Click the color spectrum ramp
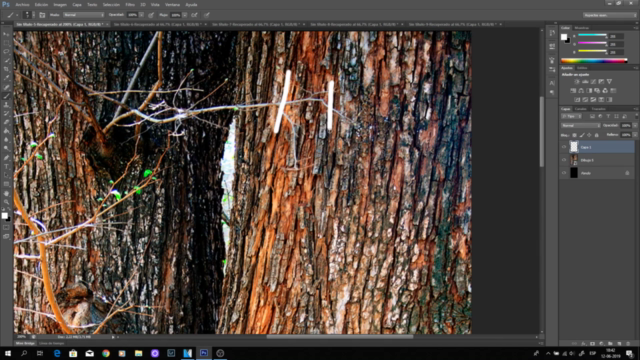 tap(594, 61)
